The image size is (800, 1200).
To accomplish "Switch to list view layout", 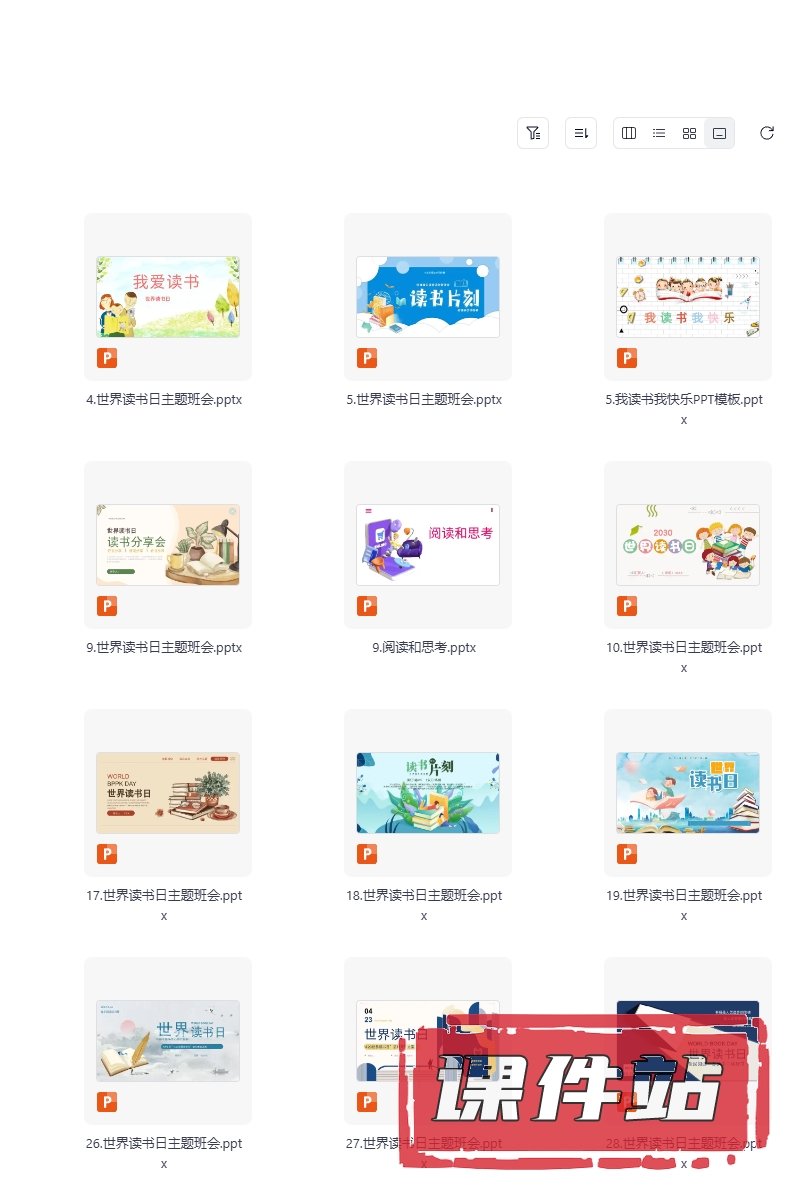I will 659,133.
